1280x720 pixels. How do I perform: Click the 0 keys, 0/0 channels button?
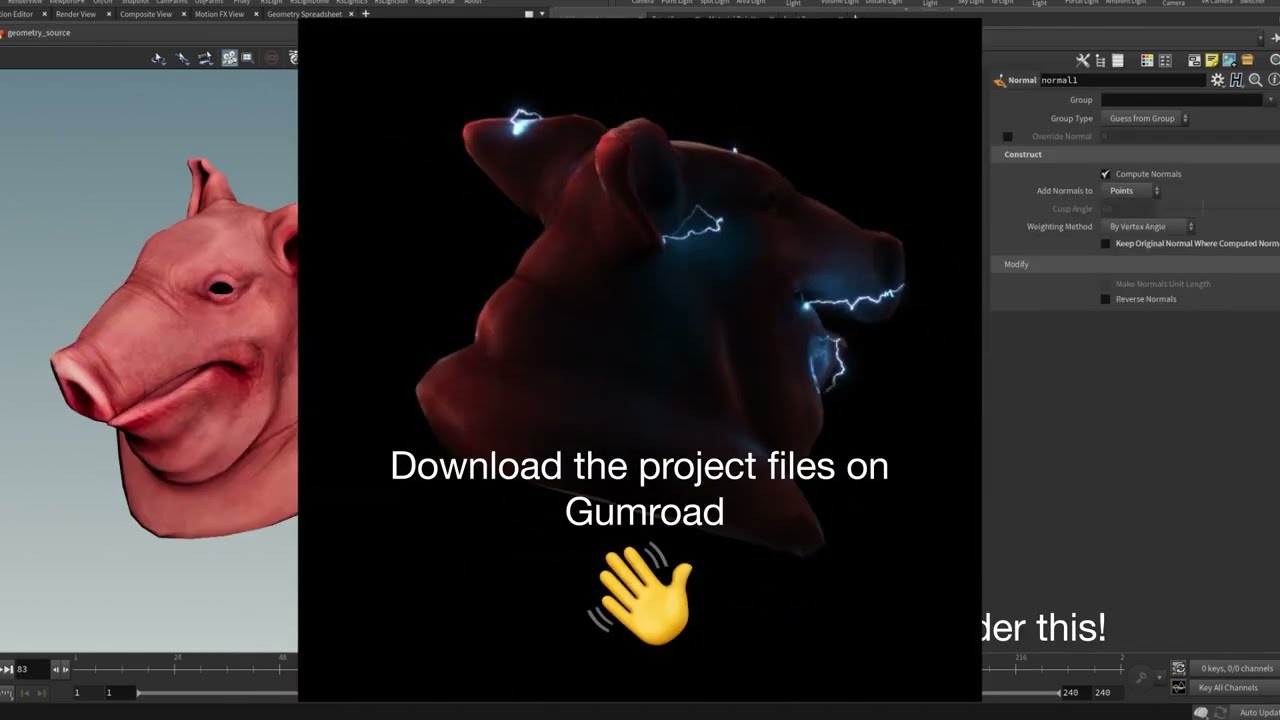point(1237,668)
